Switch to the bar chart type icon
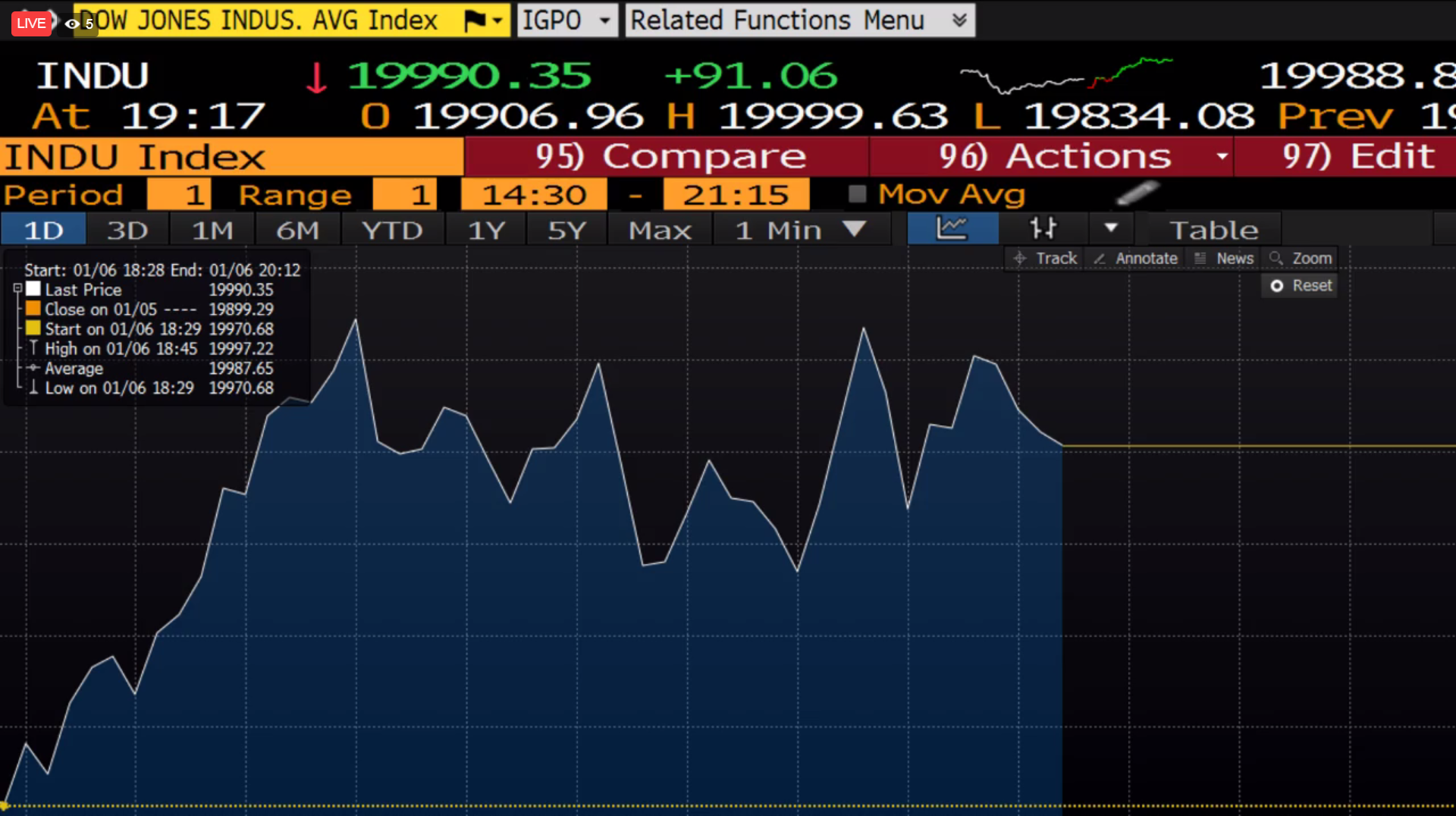 (x=1043, y=229)
